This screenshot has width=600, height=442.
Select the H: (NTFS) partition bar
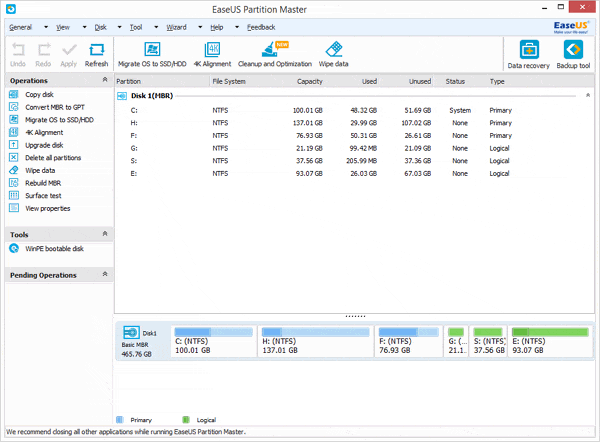312,342
